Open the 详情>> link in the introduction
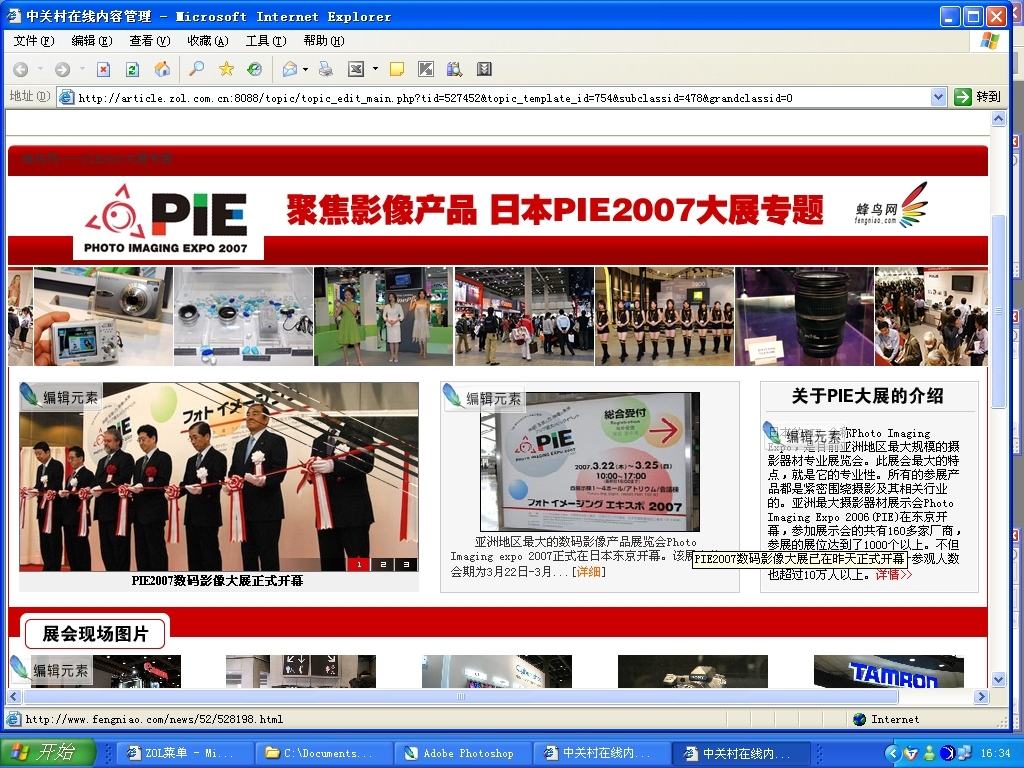 (893, 575)
